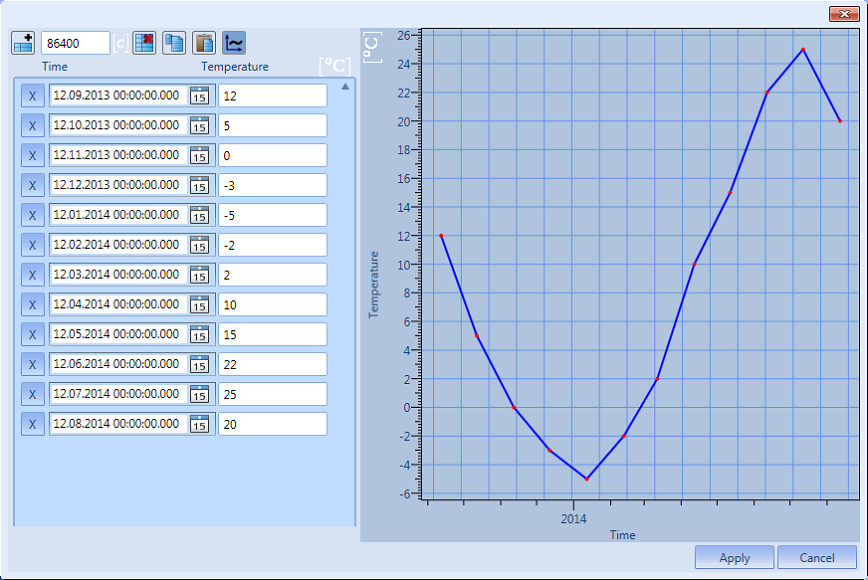Image resolution: width=868 pixels, height=580 pixels.
Task: Edit temperature value 2 for 12.03.2014
Action: coord(272,275)
